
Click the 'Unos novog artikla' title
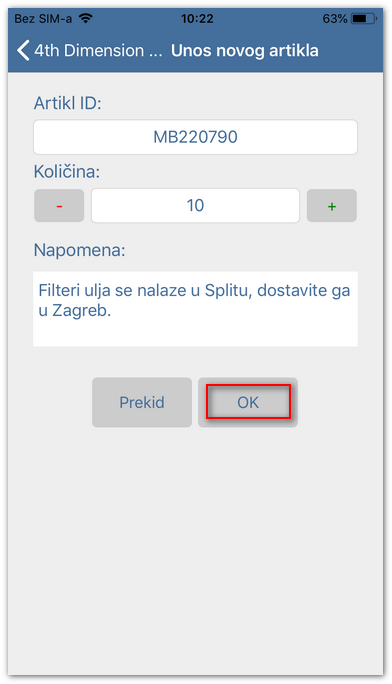pyautogui.click(x=245, y=51)
